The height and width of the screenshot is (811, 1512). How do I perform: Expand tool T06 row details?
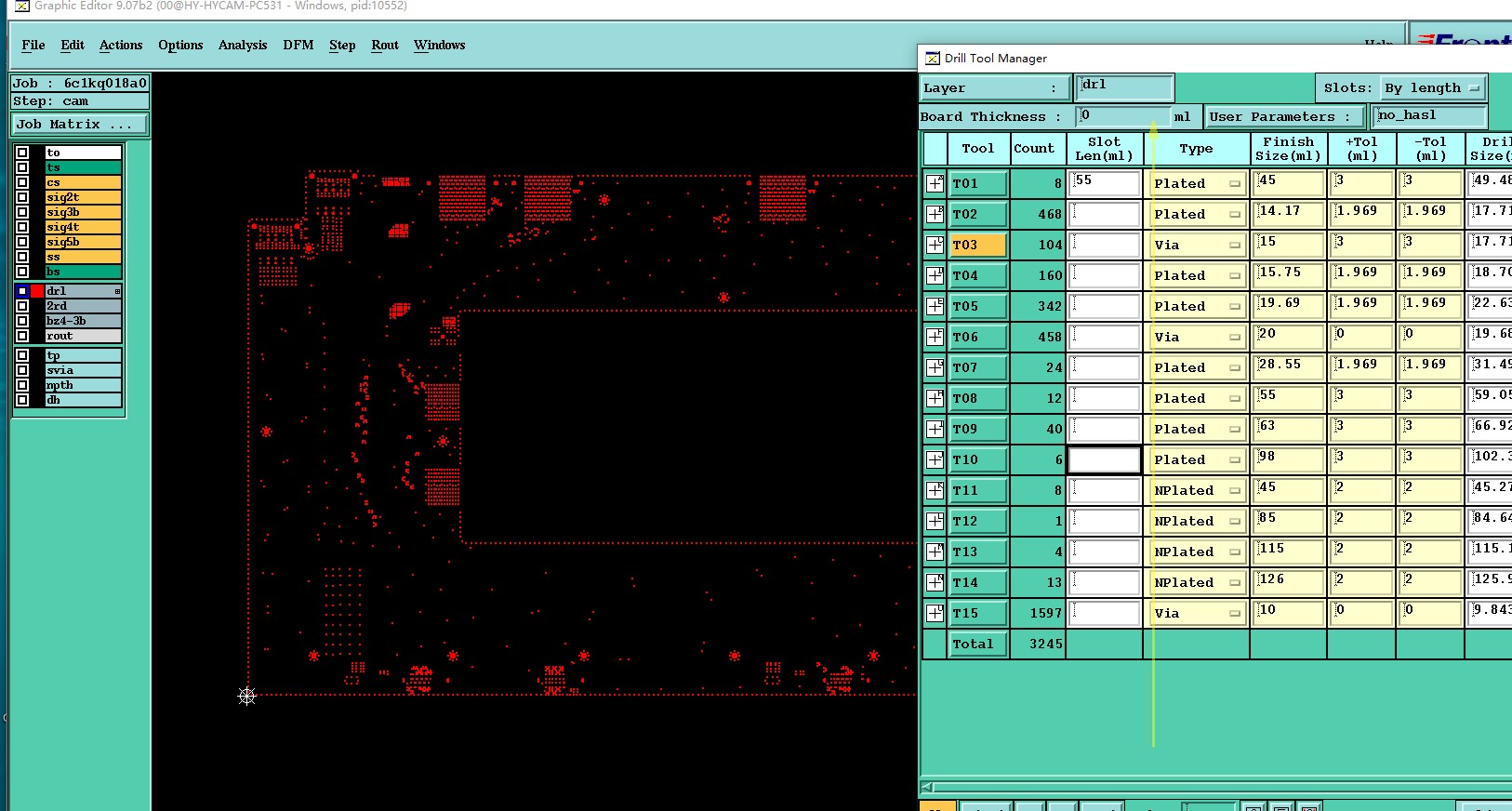(935, 337)
